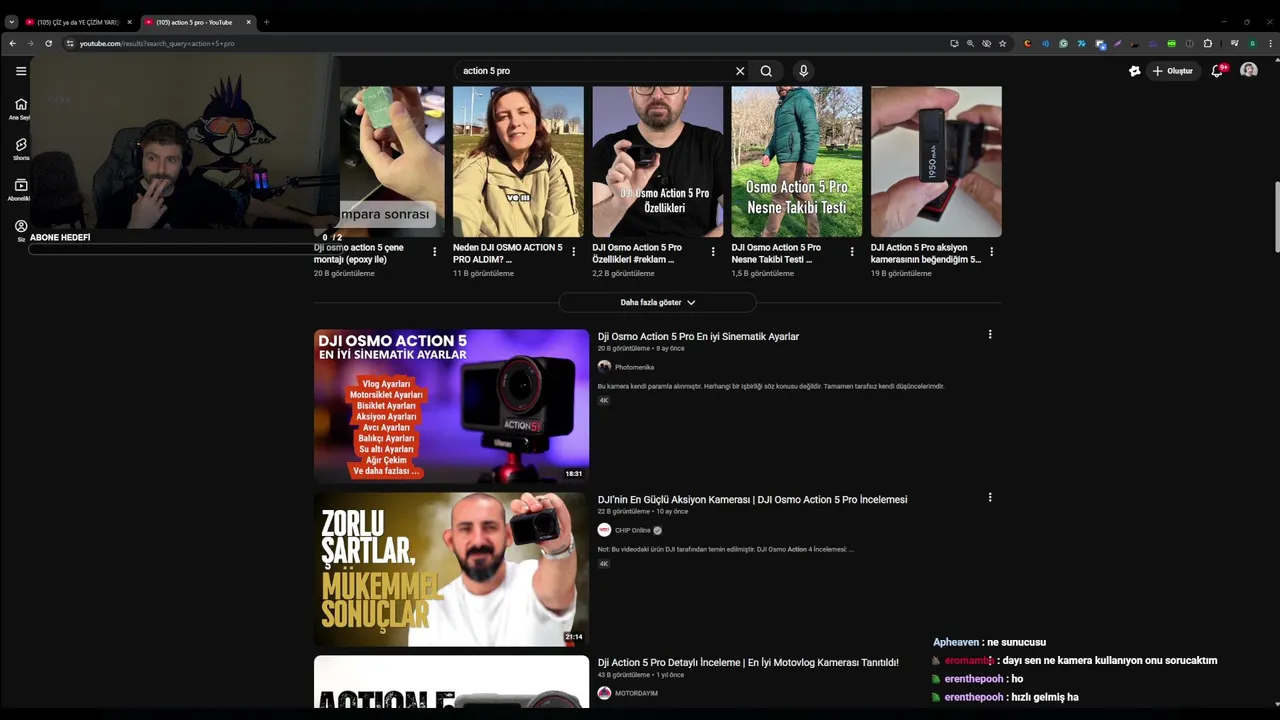1280x720 pixels.
Task: Open options for Neden DJI OSMO short
Action: (x=573, y=252)
